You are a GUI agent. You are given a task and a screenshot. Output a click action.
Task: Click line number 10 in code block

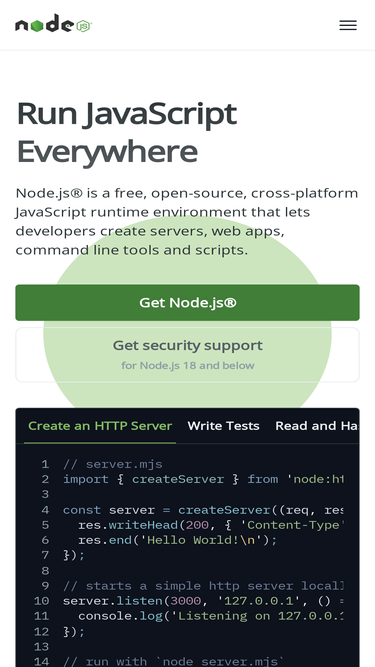click(42, 601)
